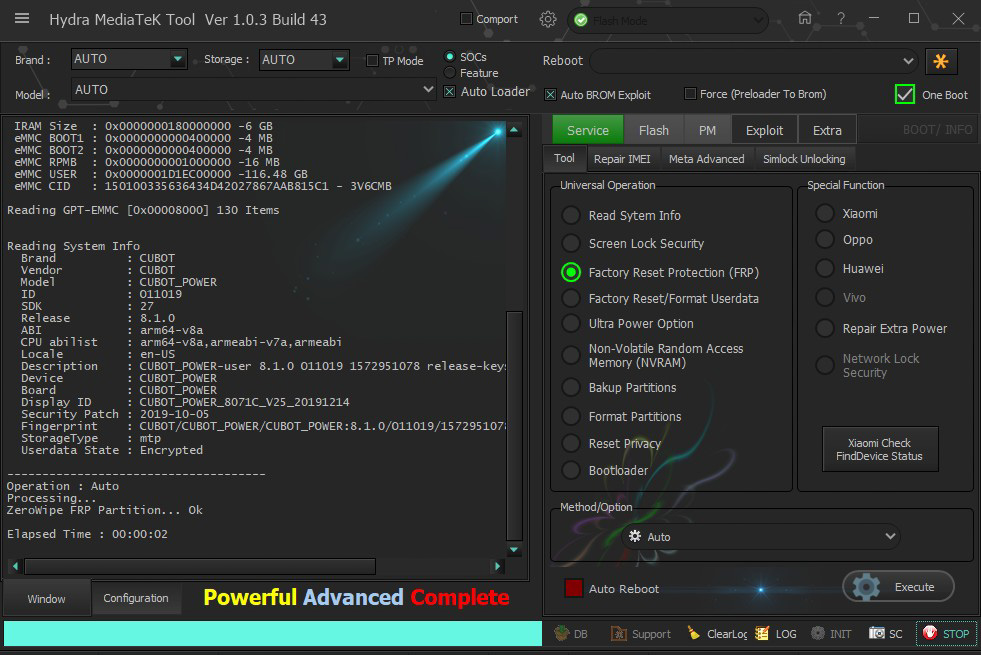Click the log panel horizontal scrollbar
The width and height of the screenshot is (981, 655).
click(x=200, y=566)
